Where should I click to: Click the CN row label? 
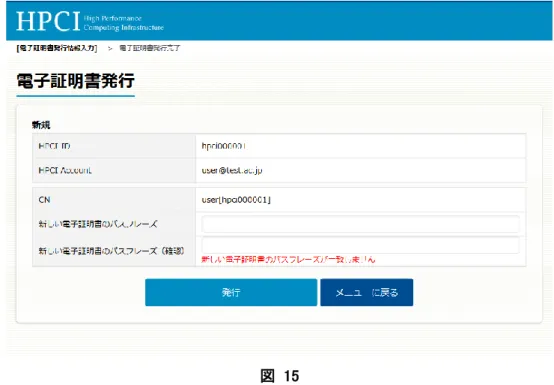(x=44, y=200)
